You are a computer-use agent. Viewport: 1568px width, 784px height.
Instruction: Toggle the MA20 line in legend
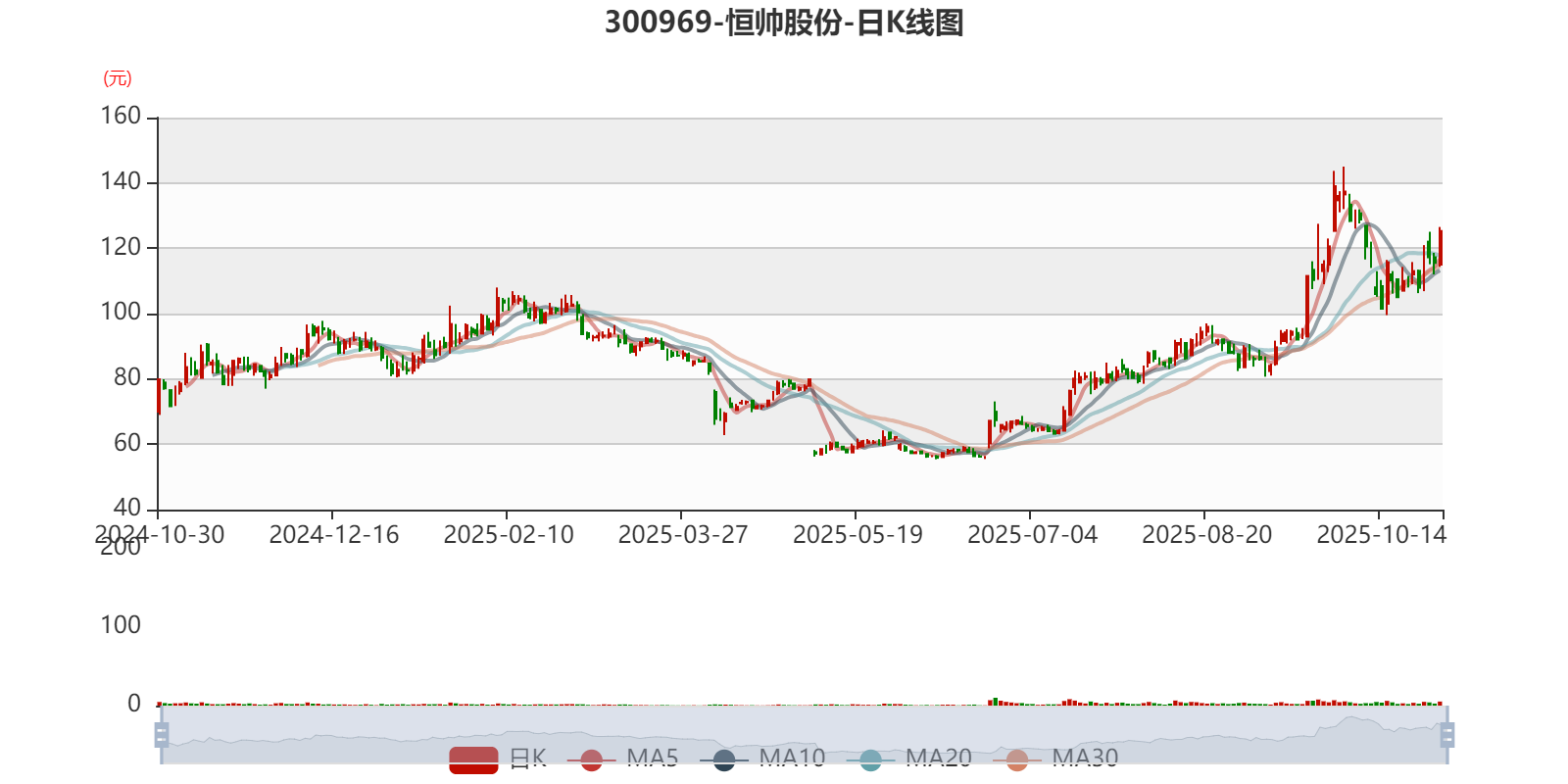click(x=908, y=759)
